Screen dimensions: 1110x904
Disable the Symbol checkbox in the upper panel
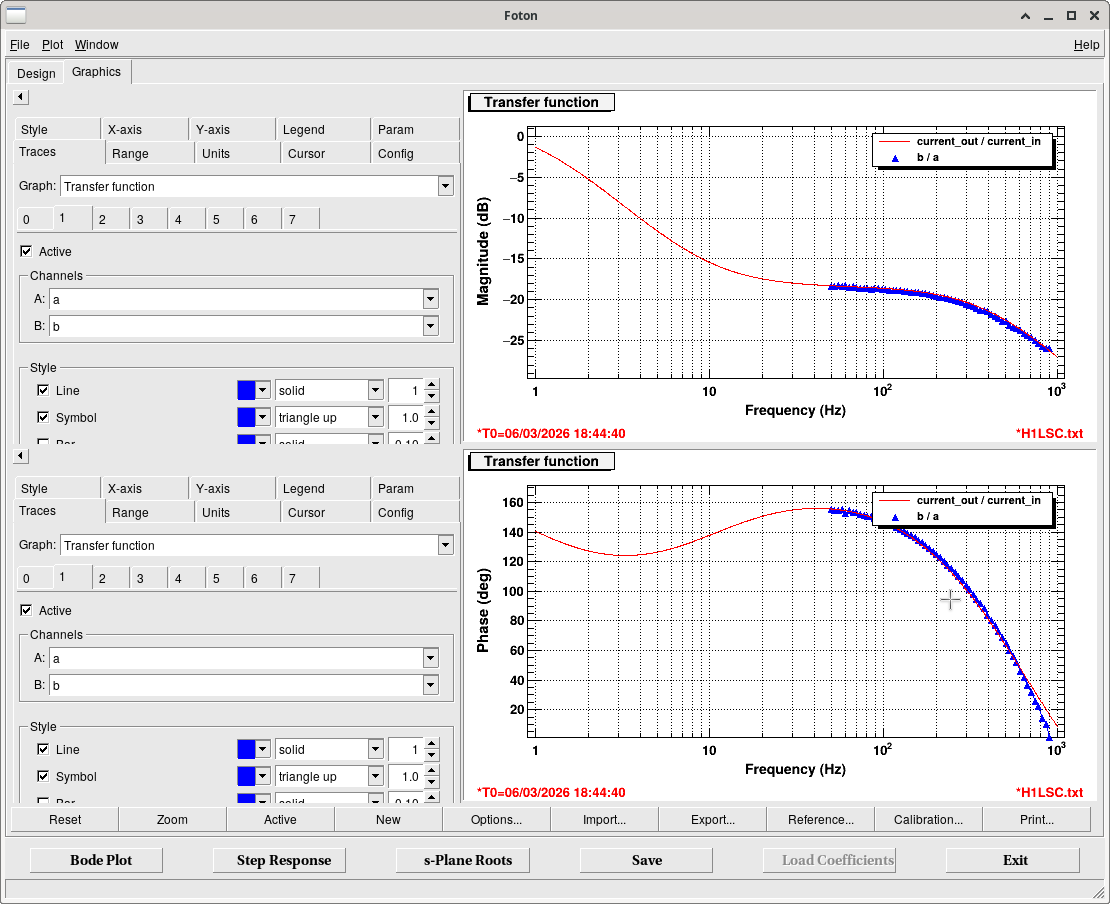pos(43,417)
